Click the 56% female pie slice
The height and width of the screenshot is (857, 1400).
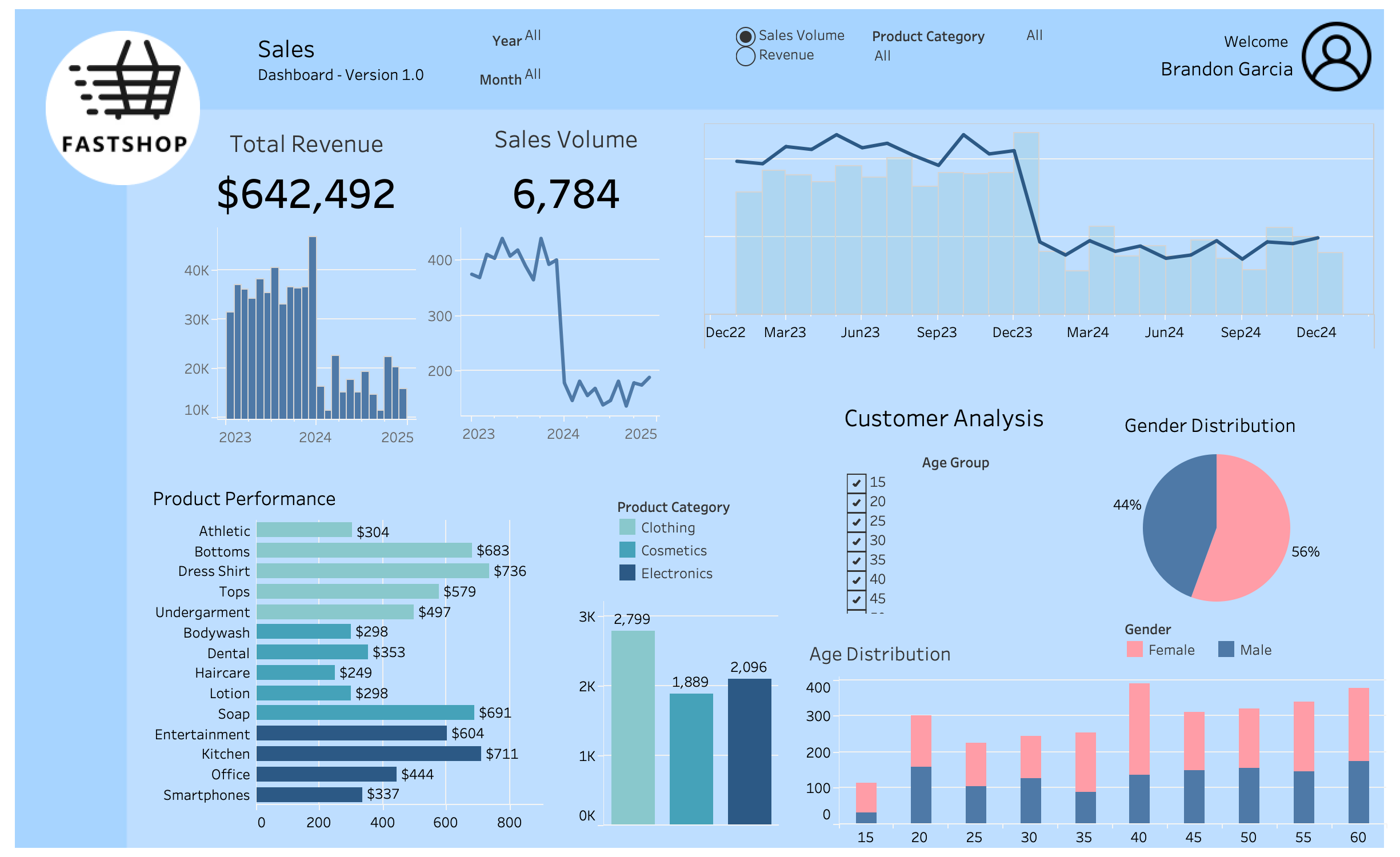point(1251,531)
